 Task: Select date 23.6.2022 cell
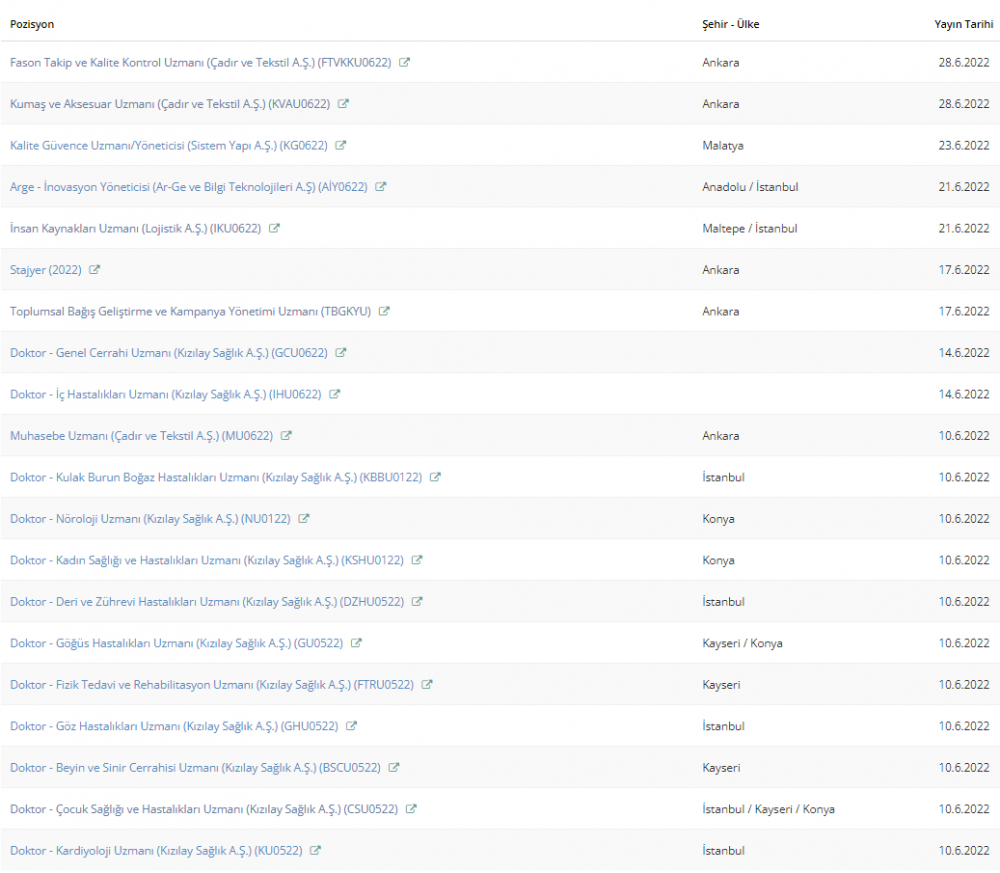pyautogui.click(x=964, y=145)
